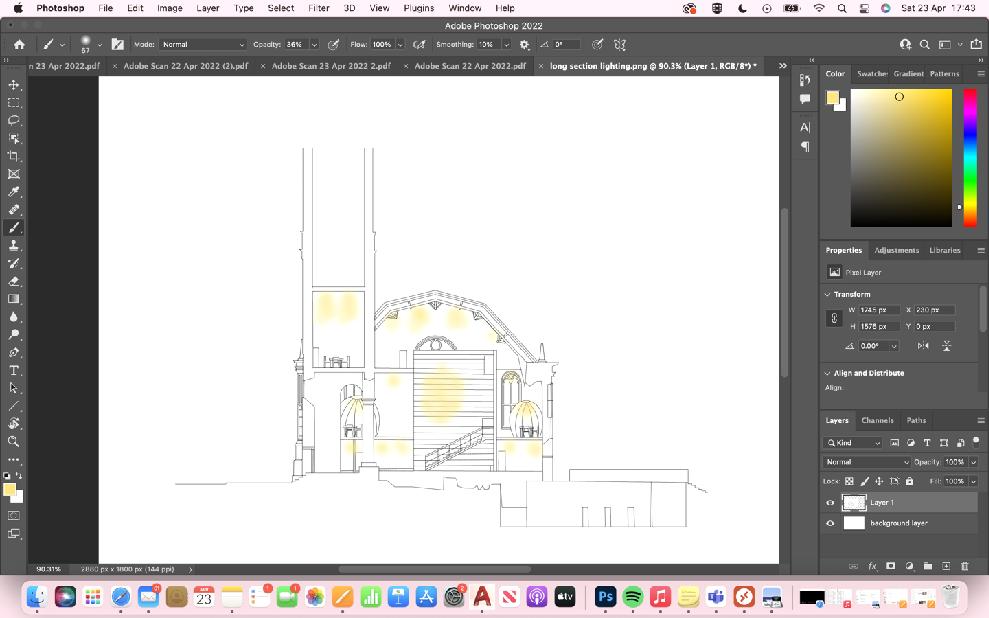Open the Filter menu
The image size is (989, 618).
319,8
